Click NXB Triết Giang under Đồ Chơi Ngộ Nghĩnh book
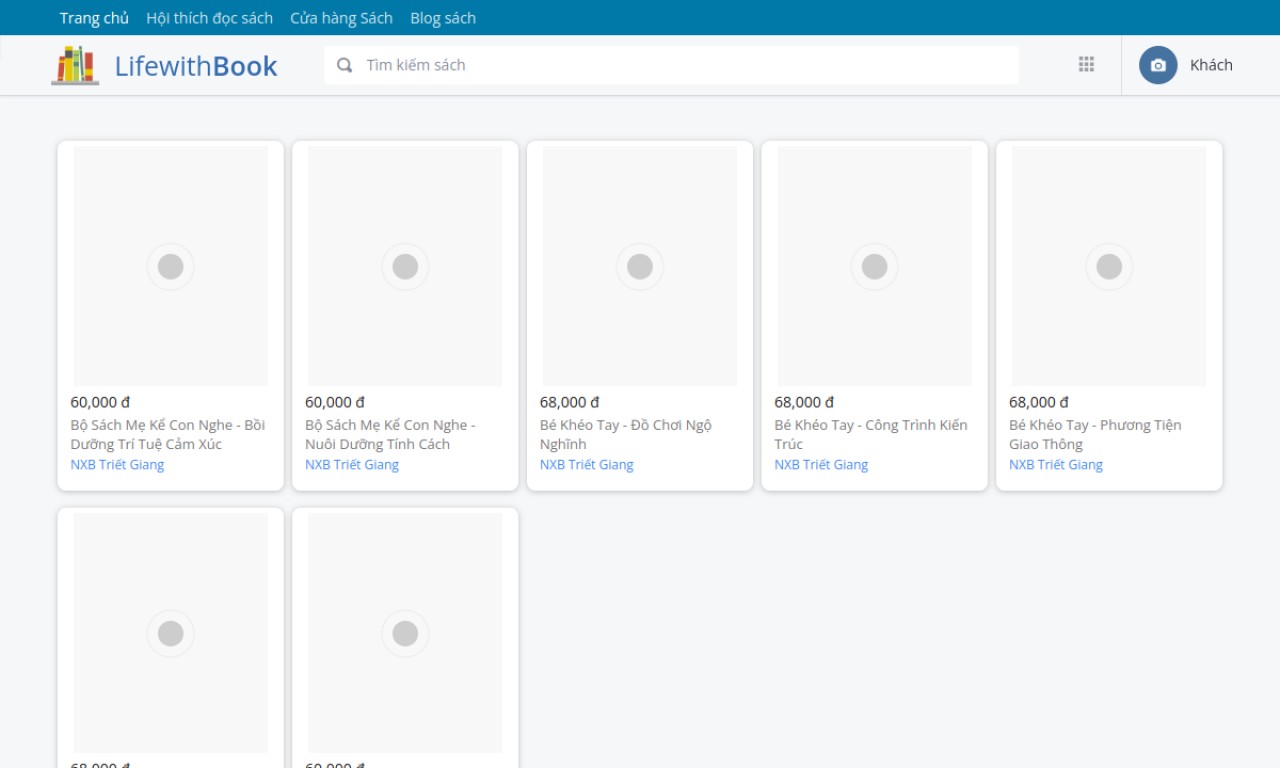 (x=587, y=465)
